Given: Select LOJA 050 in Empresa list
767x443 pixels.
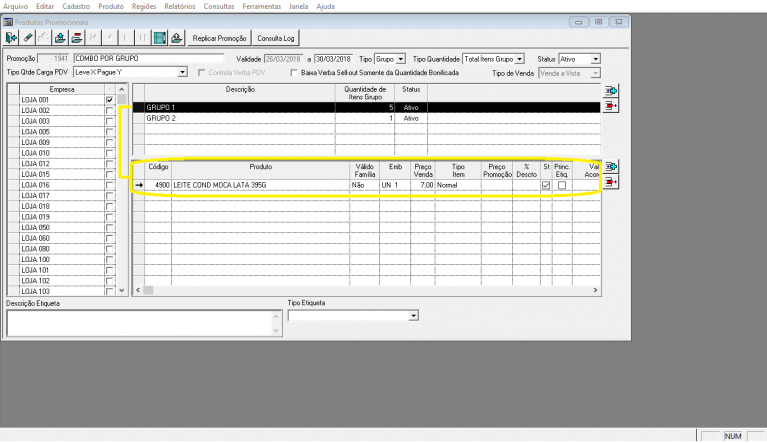Looking at the screenshot, I should tap(62, 228).
